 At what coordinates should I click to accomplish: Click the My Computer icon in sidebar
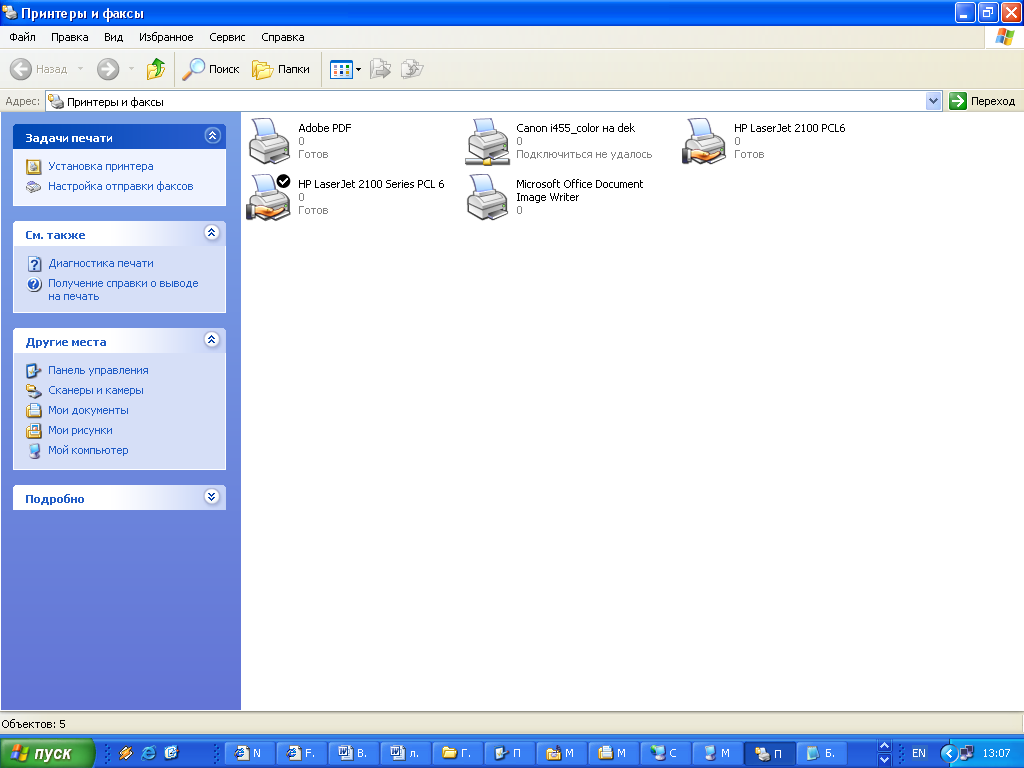point(34,451)
